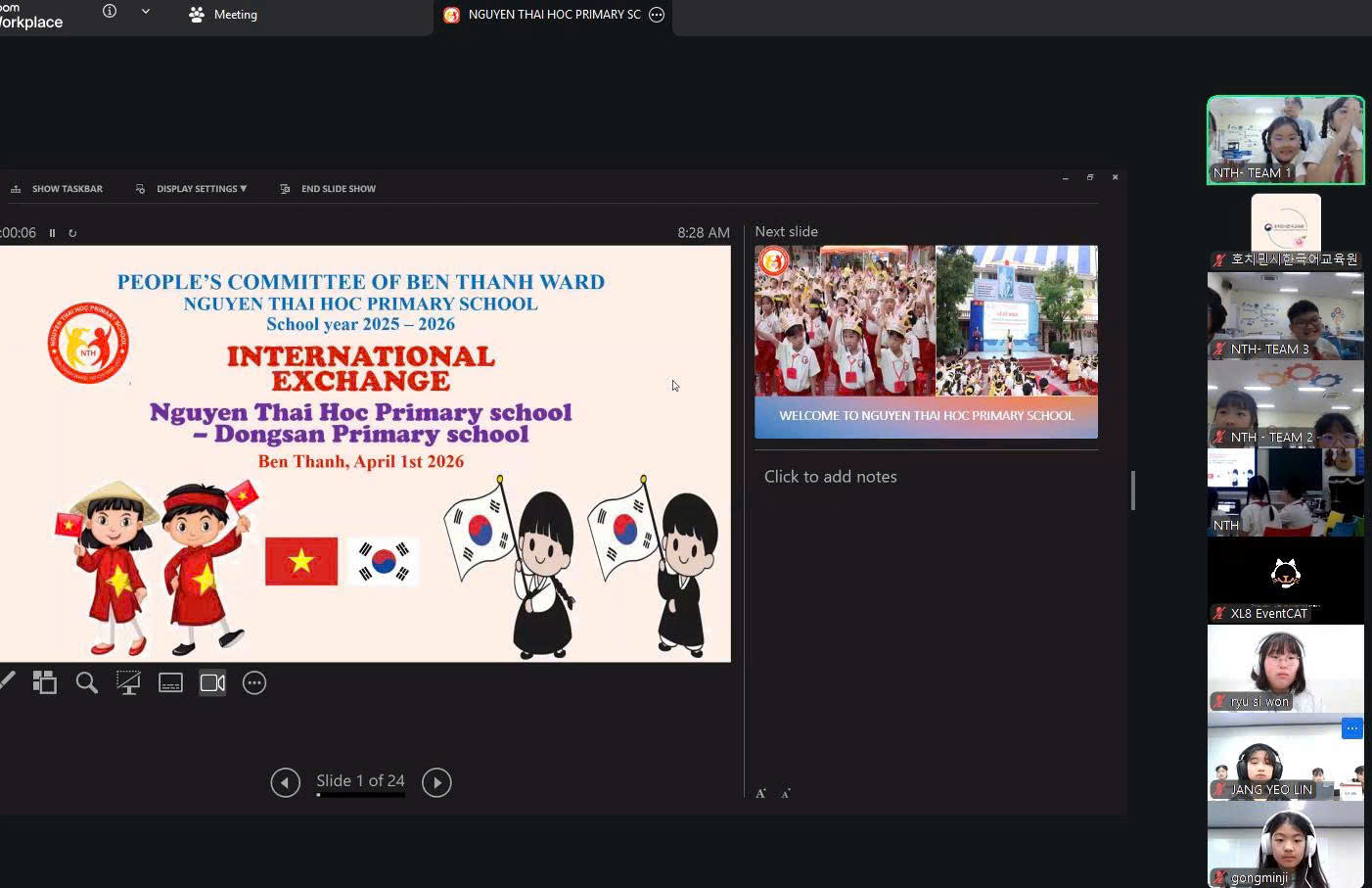Open options on JANG YEO LIN video
The image size is (1372, 888).
(x=1351, y=728)
